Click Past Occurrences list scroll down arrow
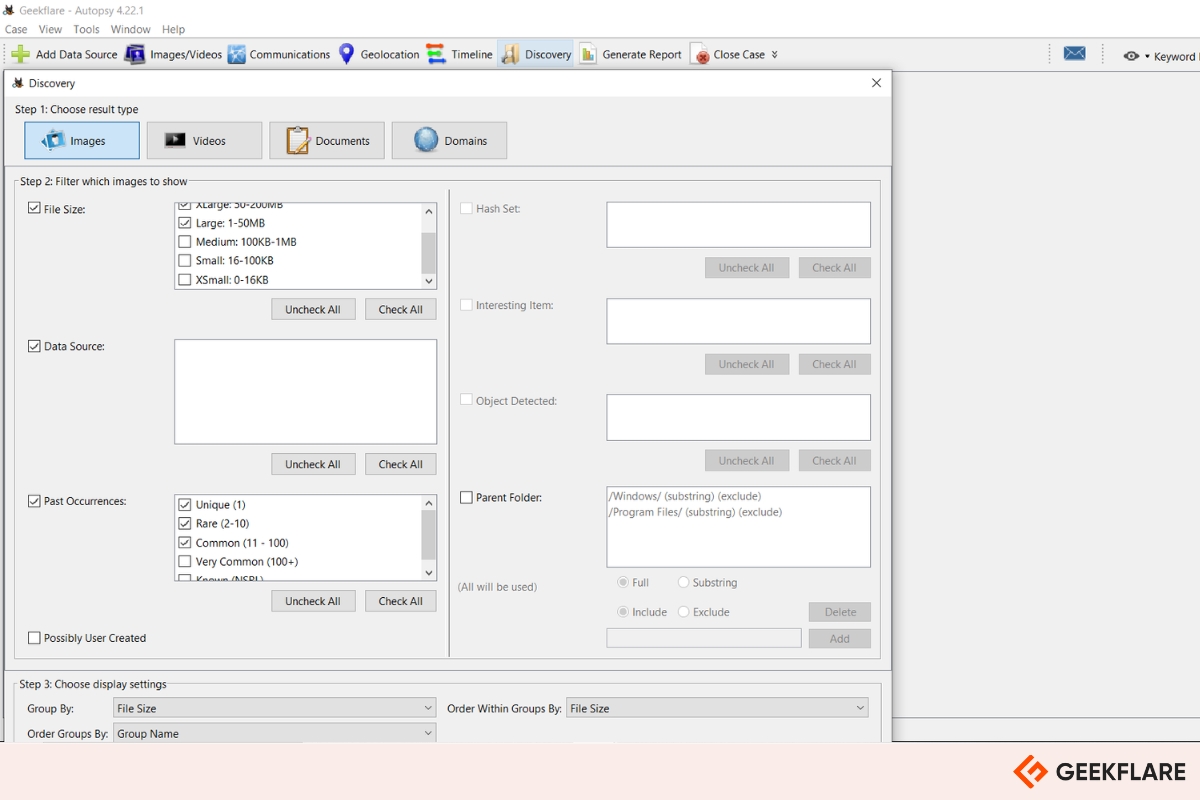 429,573
